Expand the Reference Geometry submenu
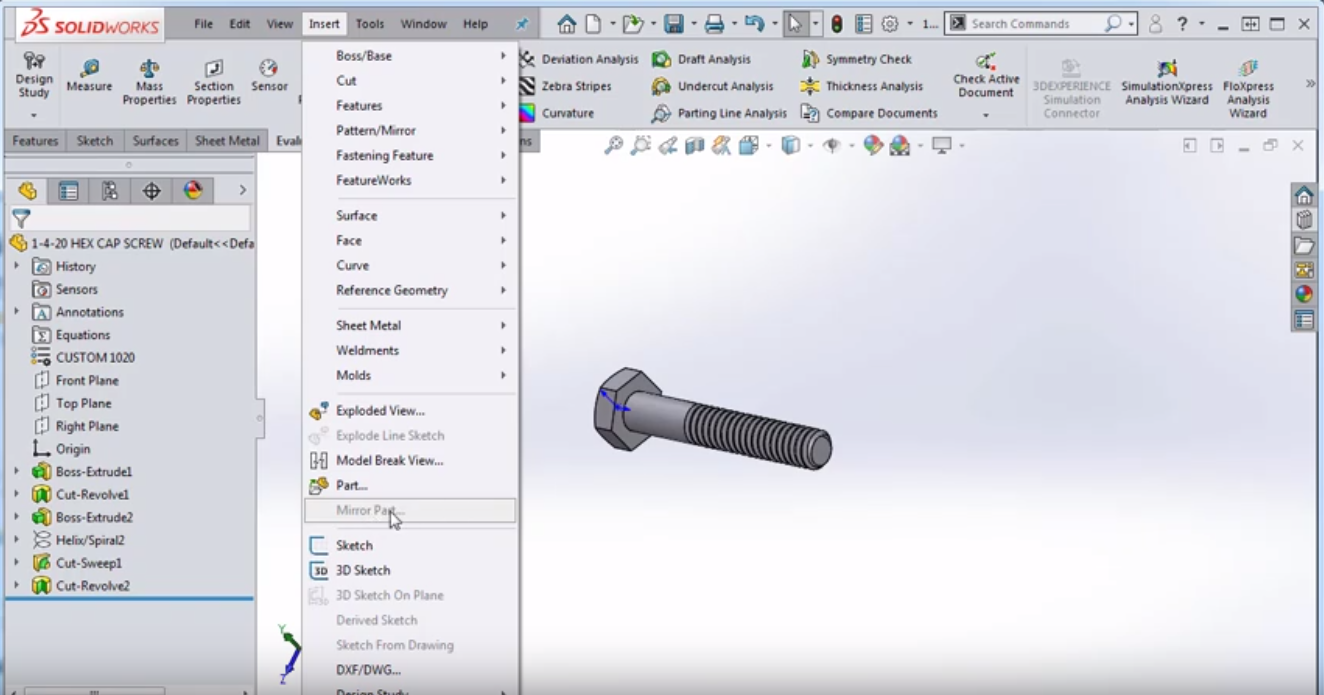The height and width of the screenshot is (695, 1324). click(x=410, y=290)
